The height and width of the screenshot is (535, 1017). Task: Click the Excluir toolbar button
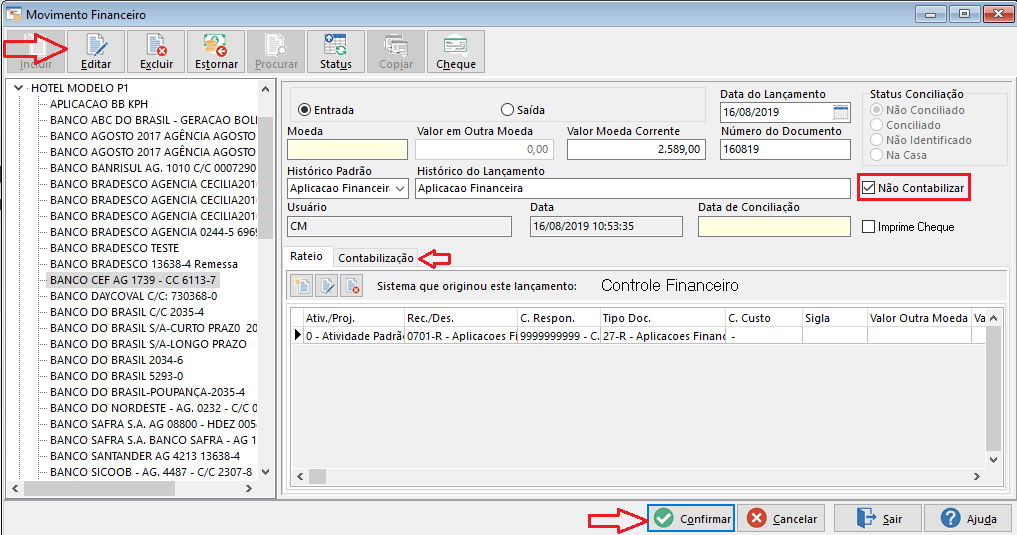156,51
